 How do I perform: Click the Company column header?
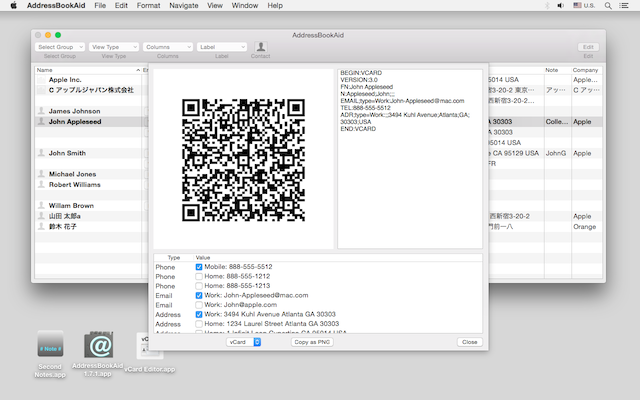[x=586, y=70]
